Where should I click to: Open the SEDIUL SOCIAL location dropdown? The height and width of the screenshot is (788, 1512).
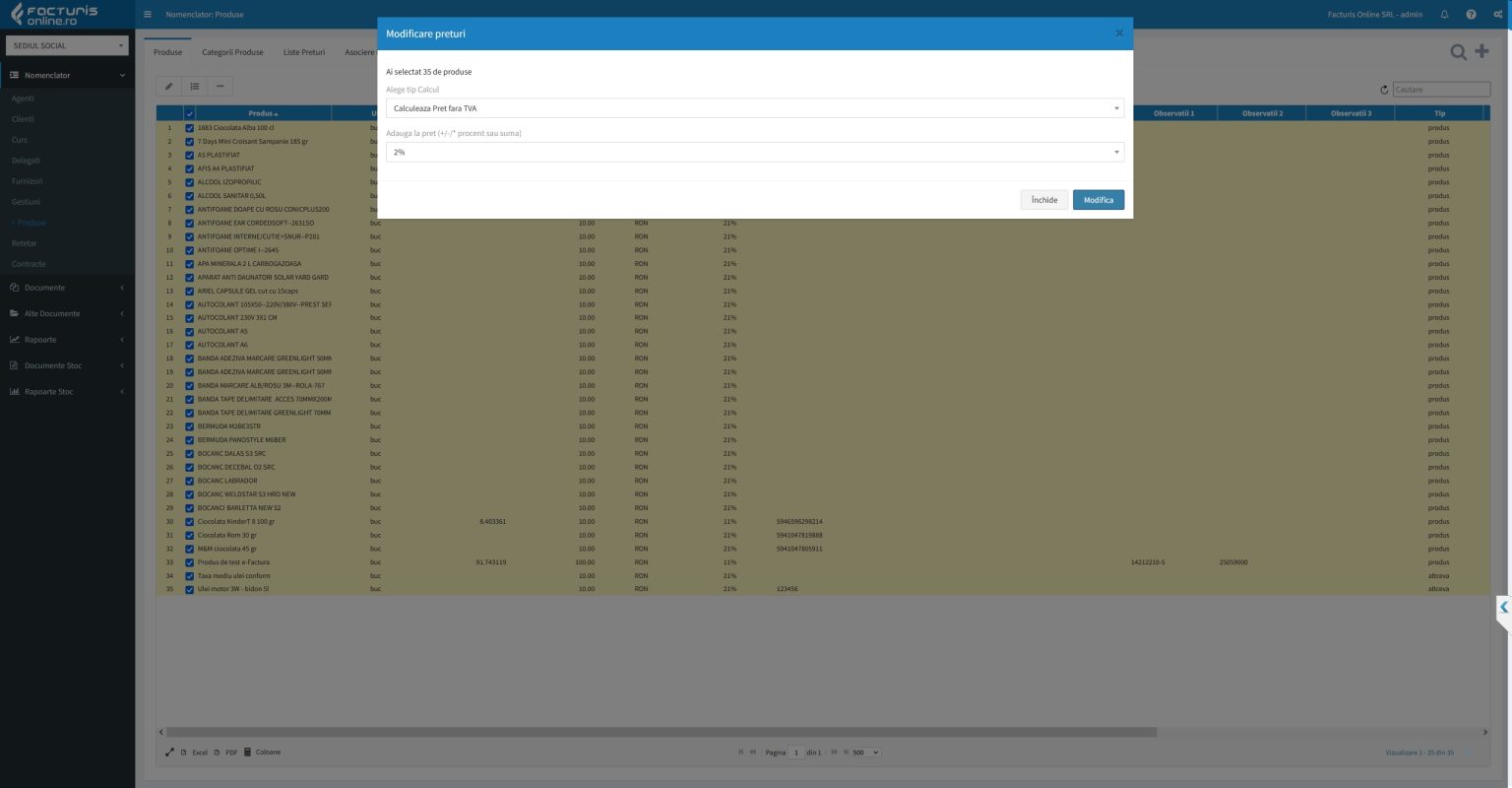click(67, 45)
